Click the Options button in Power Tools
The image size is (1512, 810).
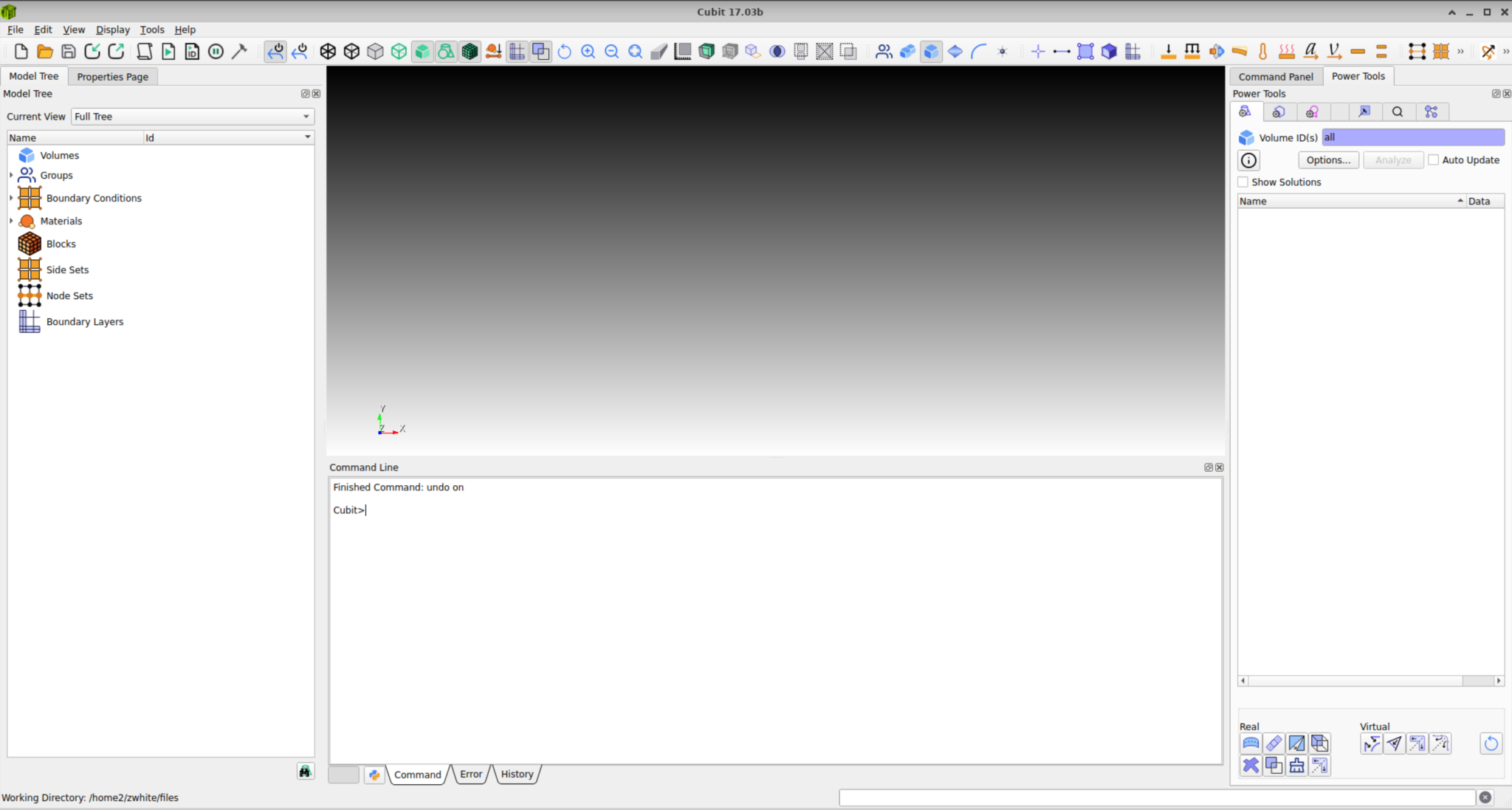[1328, 159]
